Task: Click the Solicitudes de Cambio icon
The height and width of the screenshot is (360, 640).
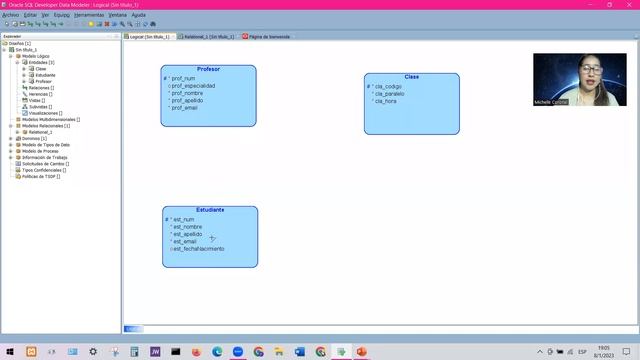Action: click(18, 164)
